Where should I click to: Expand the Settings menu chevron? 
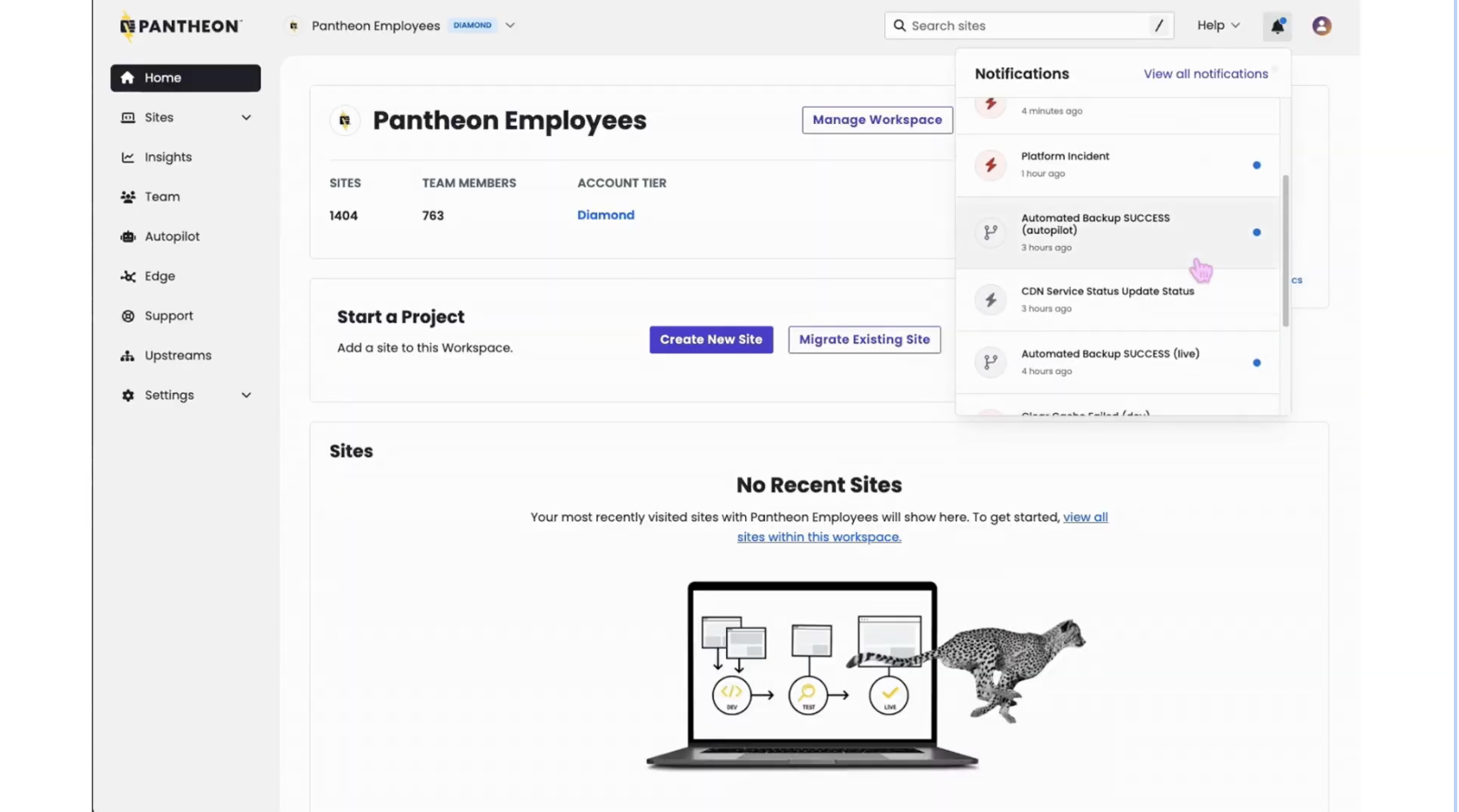[x=246, y=396]
